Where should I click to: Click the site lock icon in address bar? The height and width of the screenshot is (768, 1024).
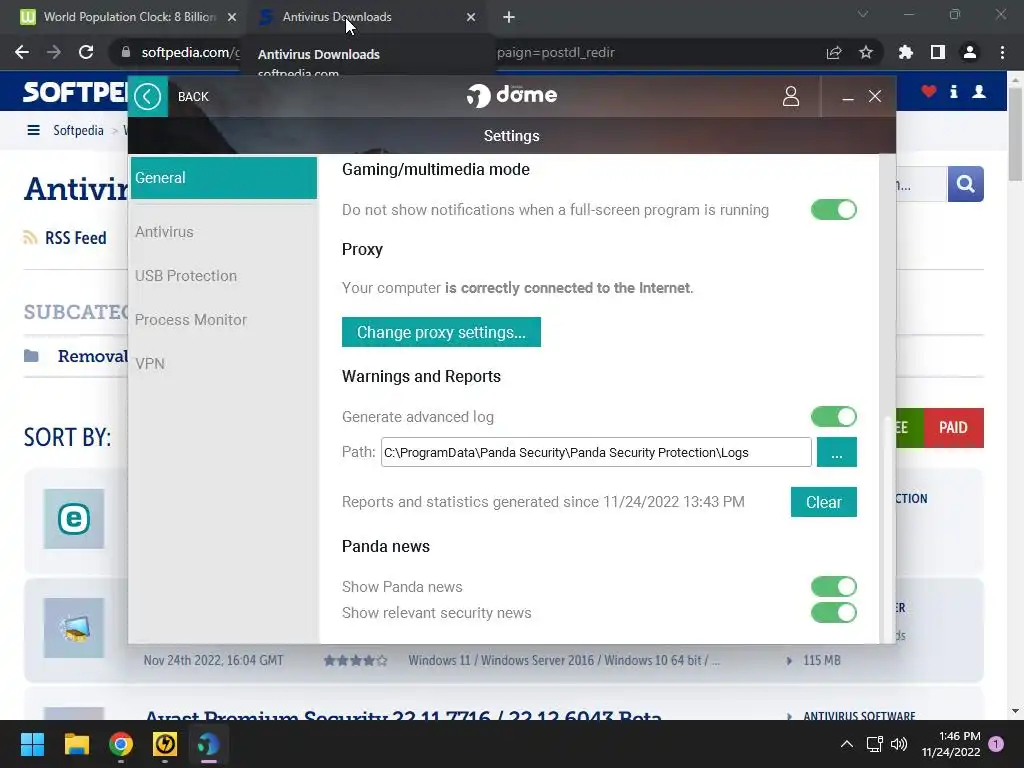pos(125,52)
